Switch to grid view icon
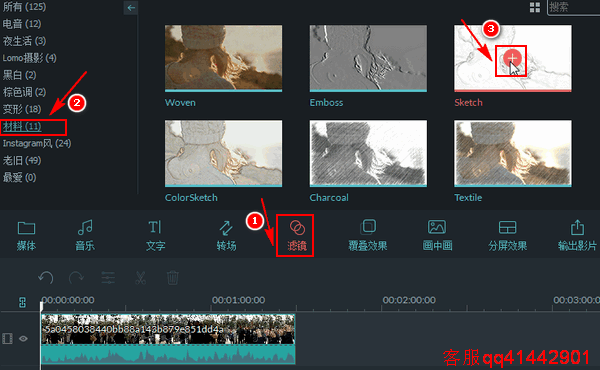Viewport: 600px width, 370px height. 535,7
